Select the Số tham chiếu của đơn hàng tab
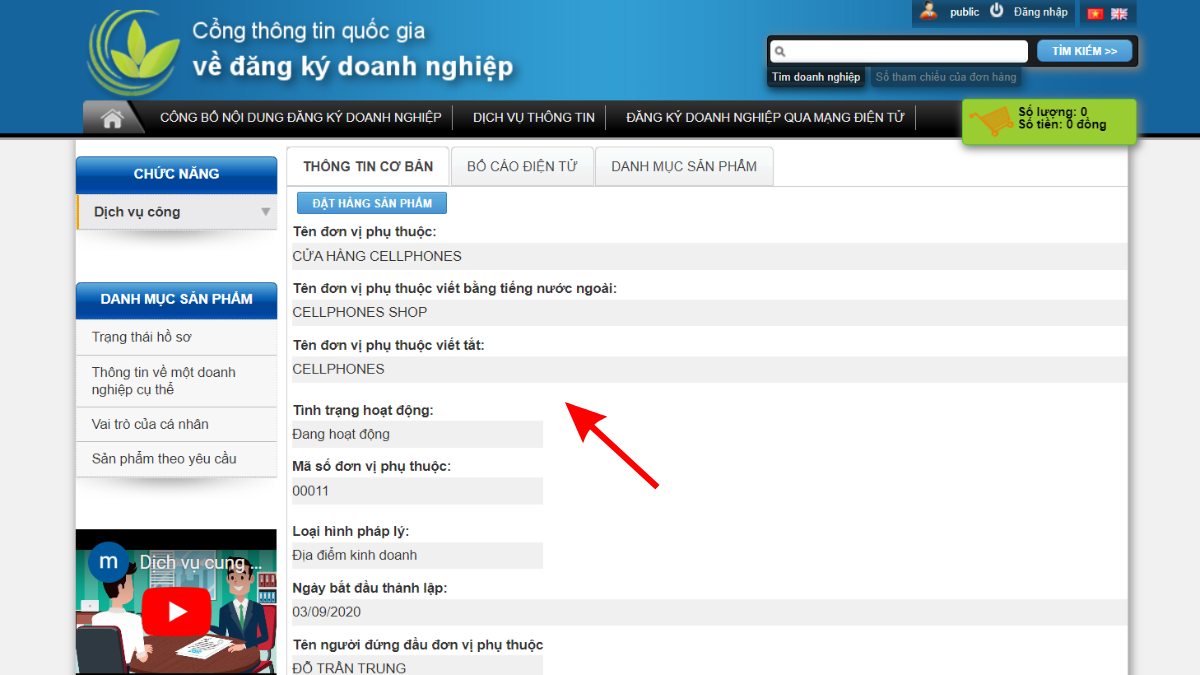 [x=946, y=77]
